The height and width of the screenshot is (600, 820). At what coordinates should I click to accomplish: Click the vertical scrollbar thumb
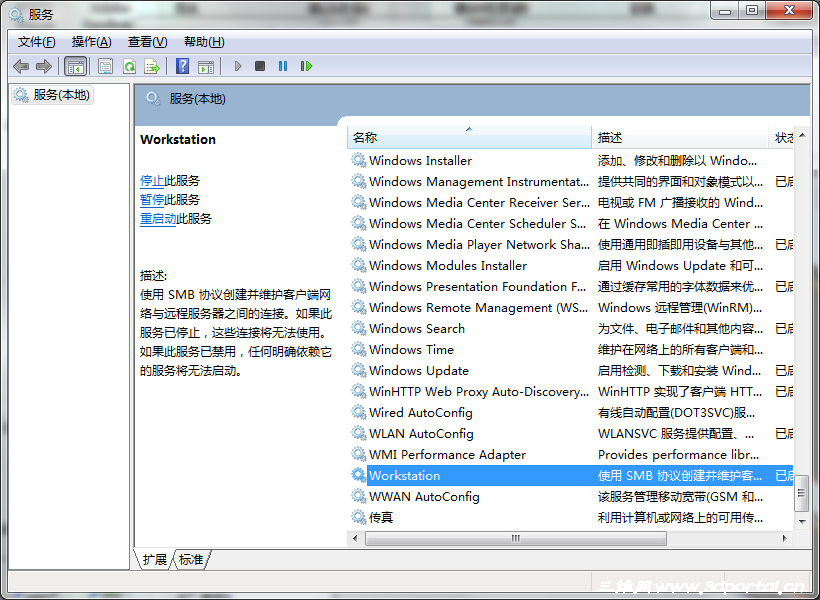click(x=802, y=493)
